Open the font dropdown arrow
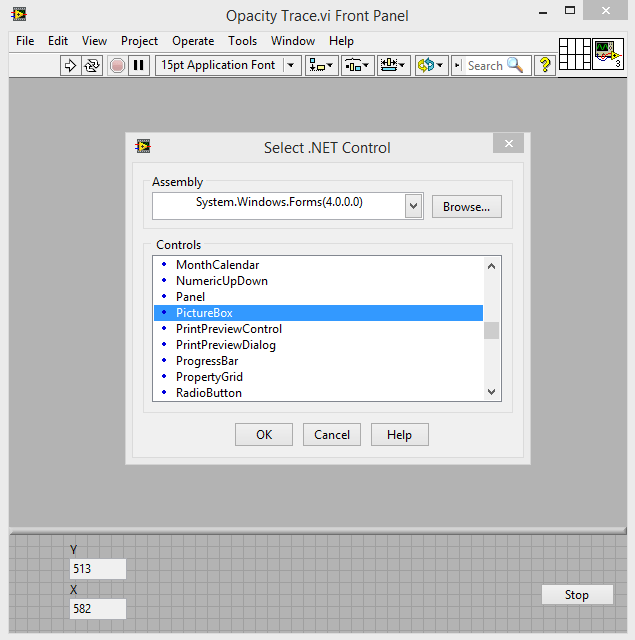 click(x=291, y=65)
